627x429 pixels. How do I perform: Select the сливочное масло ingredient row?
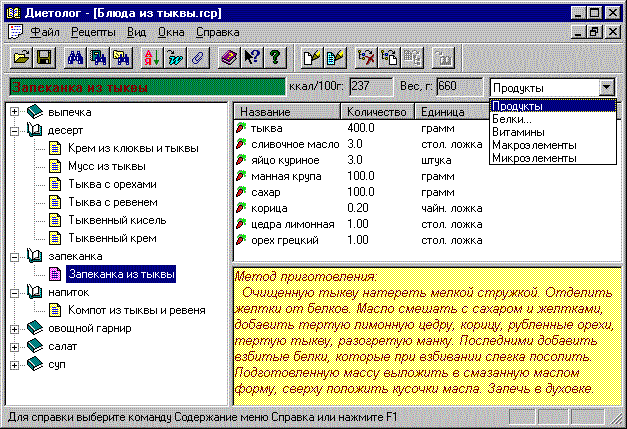point(359,144)
